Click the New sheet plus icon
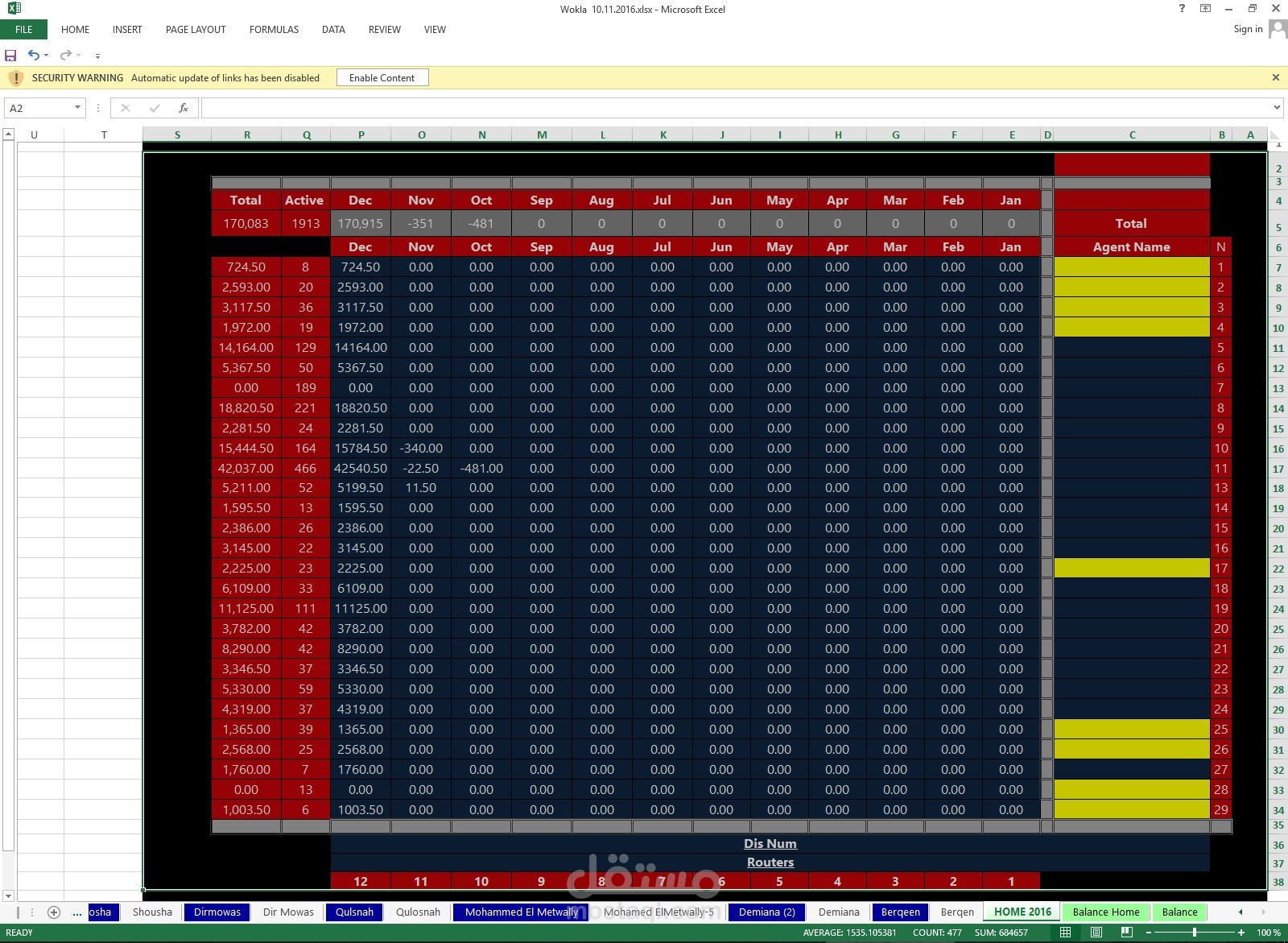Image resolution: width=1288 pixels, height=943 pixels. pos(54,912)
